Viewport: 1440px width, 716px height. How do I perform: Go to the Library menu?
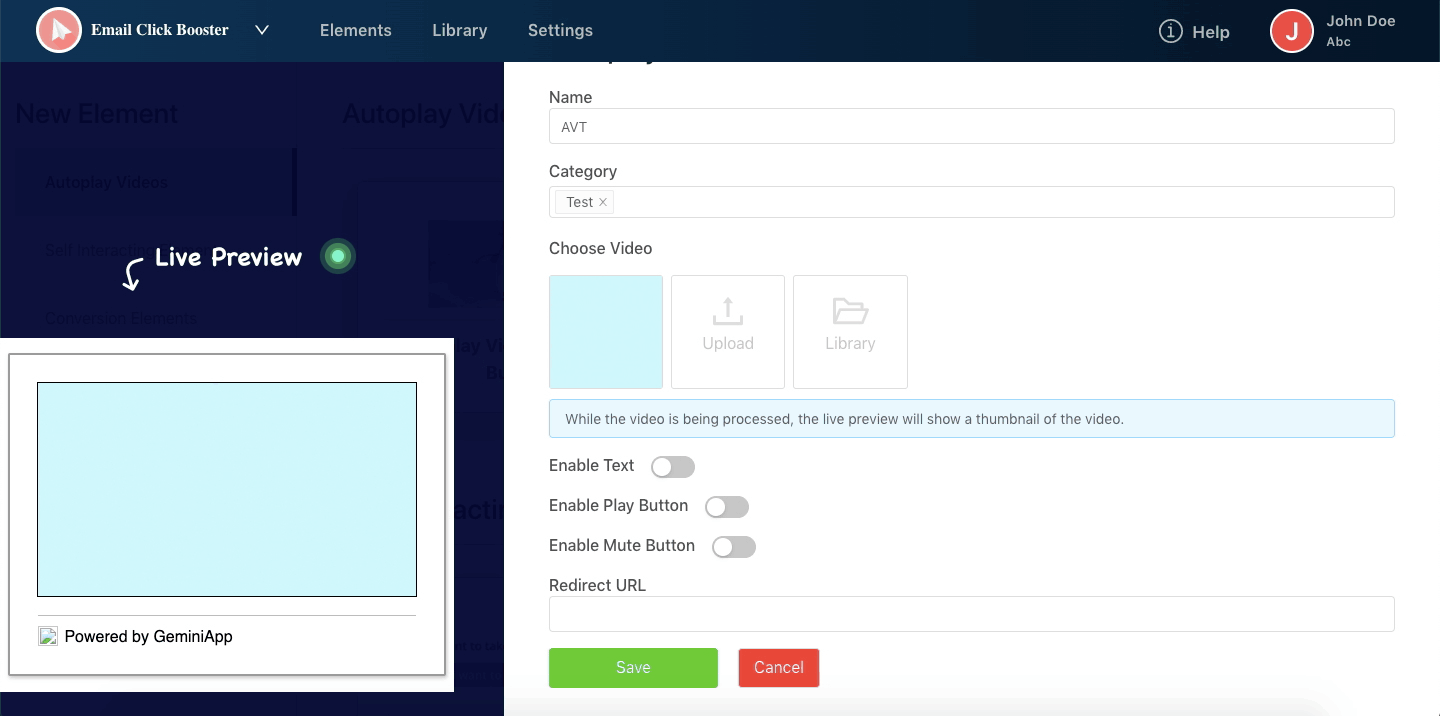(459, 30)
